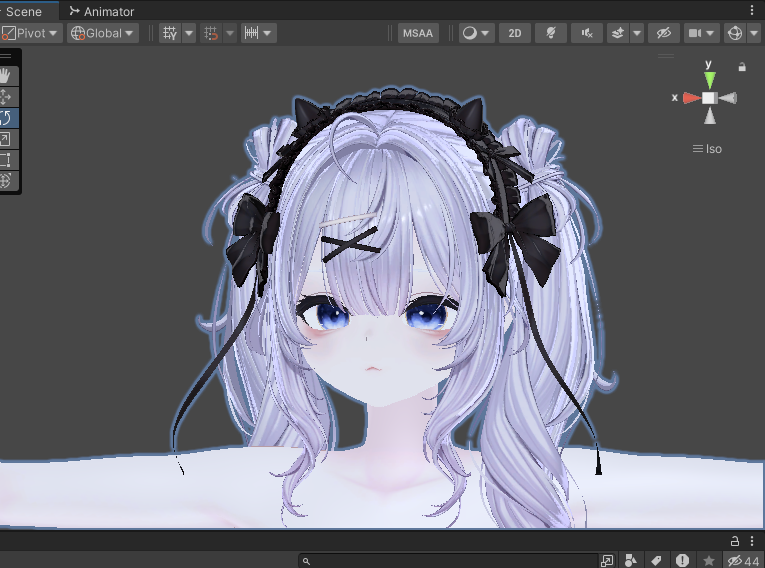Expand the Gizmos dropdown arrow
The height and width of the screenshot is (568, 765).
click(754, 33)
